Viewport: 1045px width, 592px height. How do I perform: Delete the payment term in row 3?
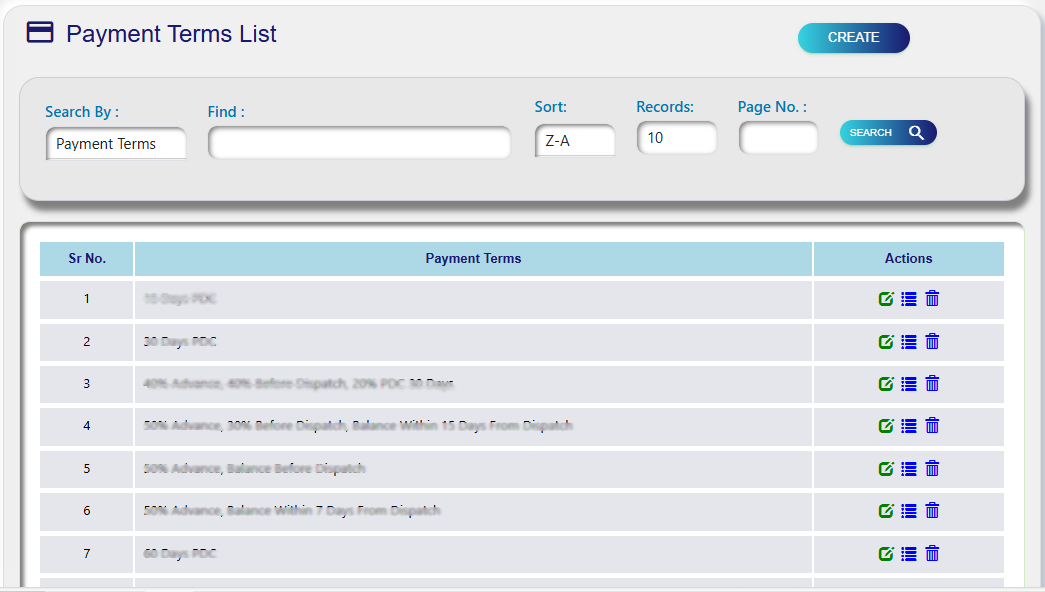pyautogui.click(x=932, y=383)
